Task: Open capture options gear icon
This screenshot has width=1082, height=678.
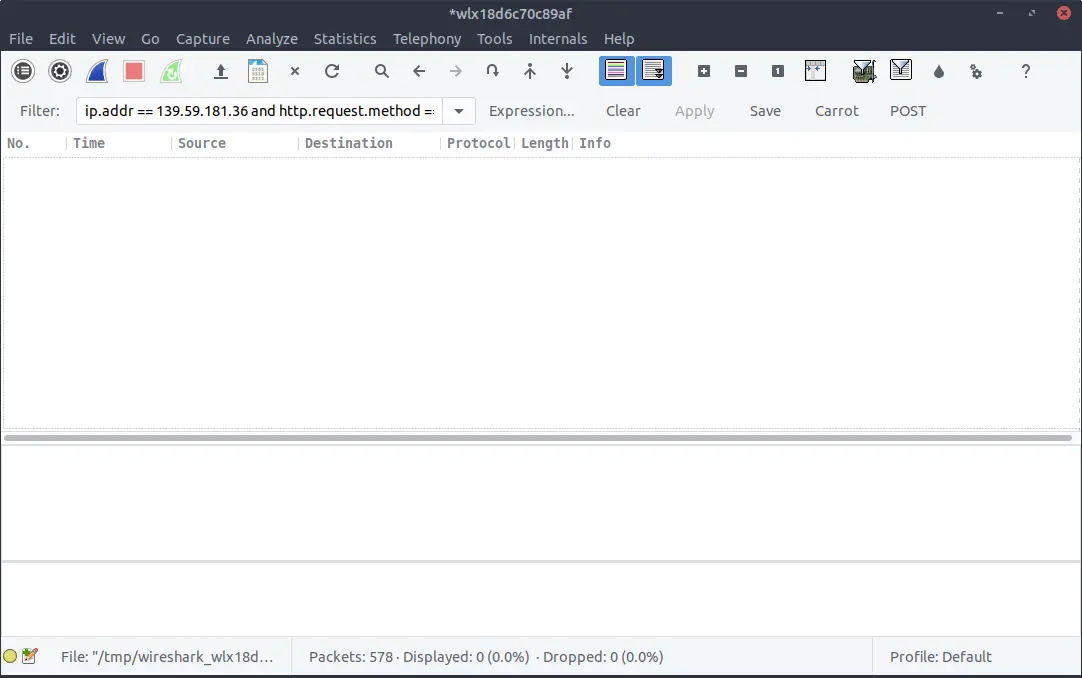Action: 60,71
